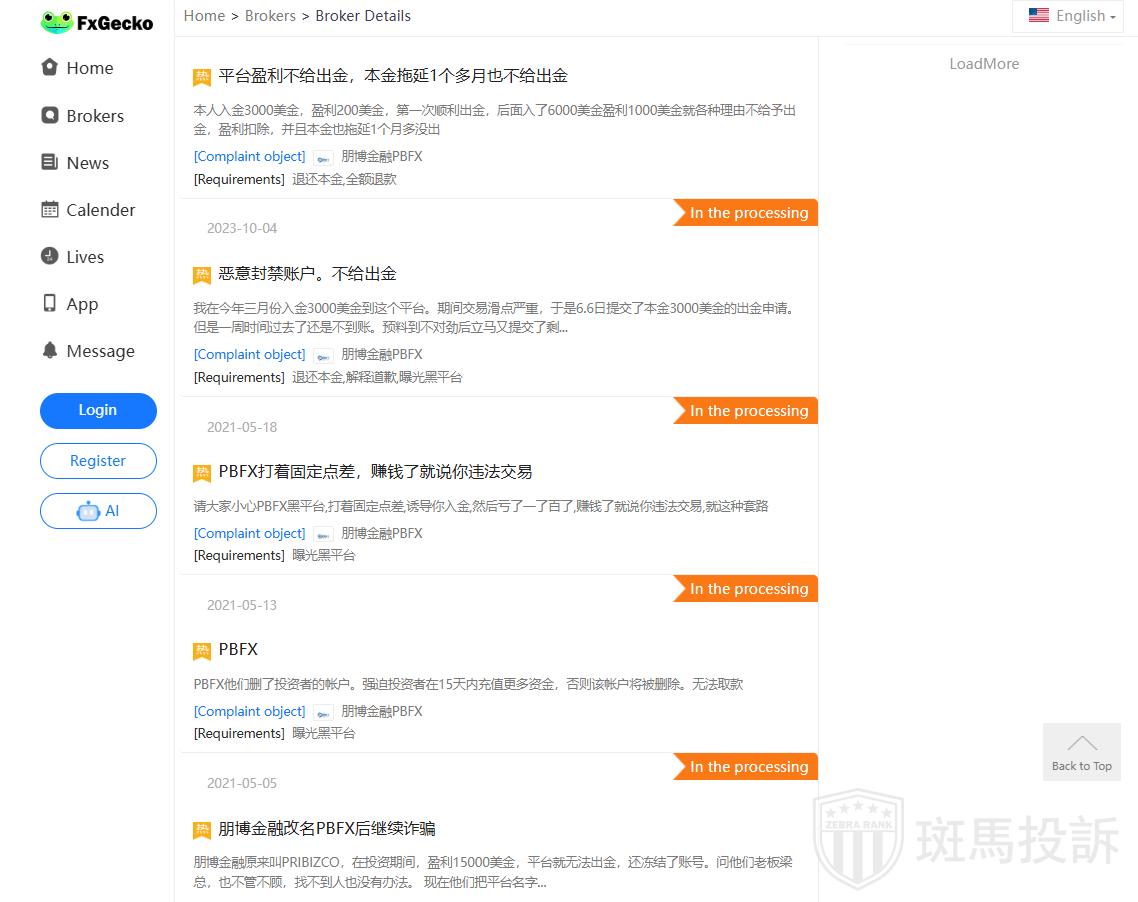Screen dimensions: 1138x902
Task: Click the FxGecko frog logo
Action: 57,22
